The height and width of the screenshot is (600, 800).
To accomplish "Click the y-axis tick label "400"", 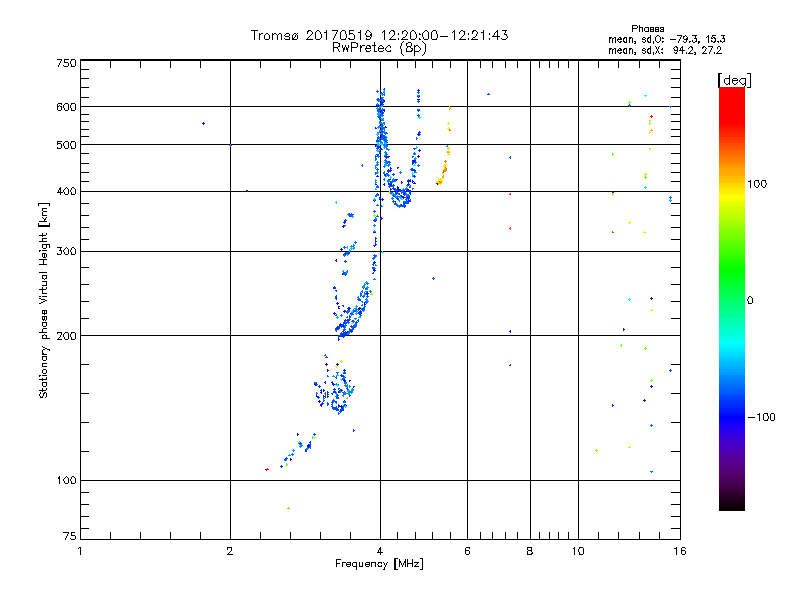I will (66, 192).
